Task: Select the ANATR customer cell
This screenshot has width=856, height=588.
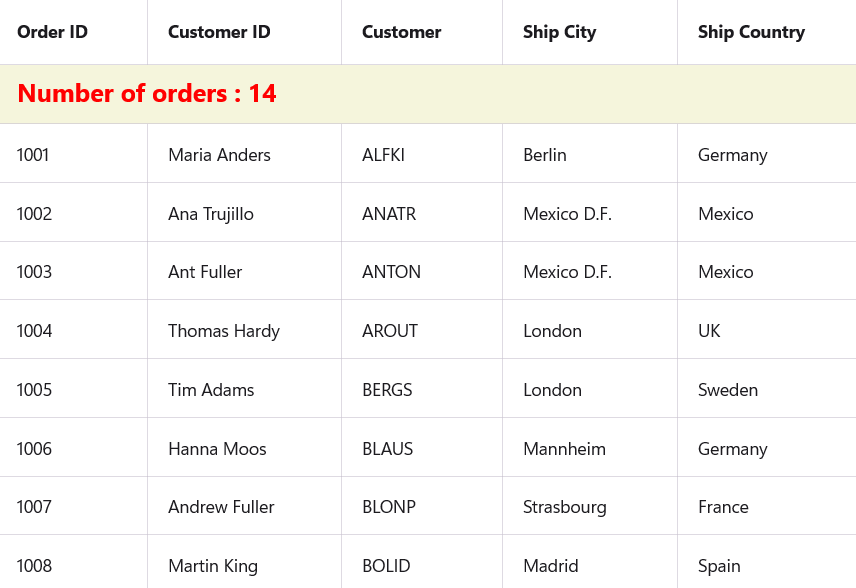Action: 389,214
